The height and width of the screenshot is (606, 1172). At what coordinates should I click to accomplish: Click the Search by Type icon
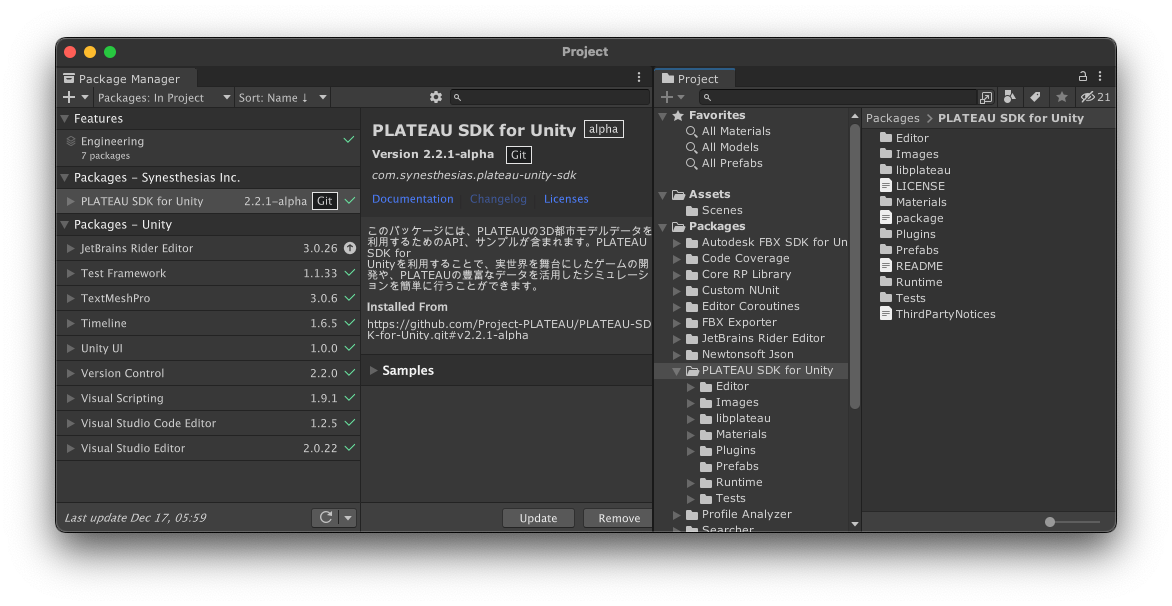pyautogui.click(x=1010, y=97)
